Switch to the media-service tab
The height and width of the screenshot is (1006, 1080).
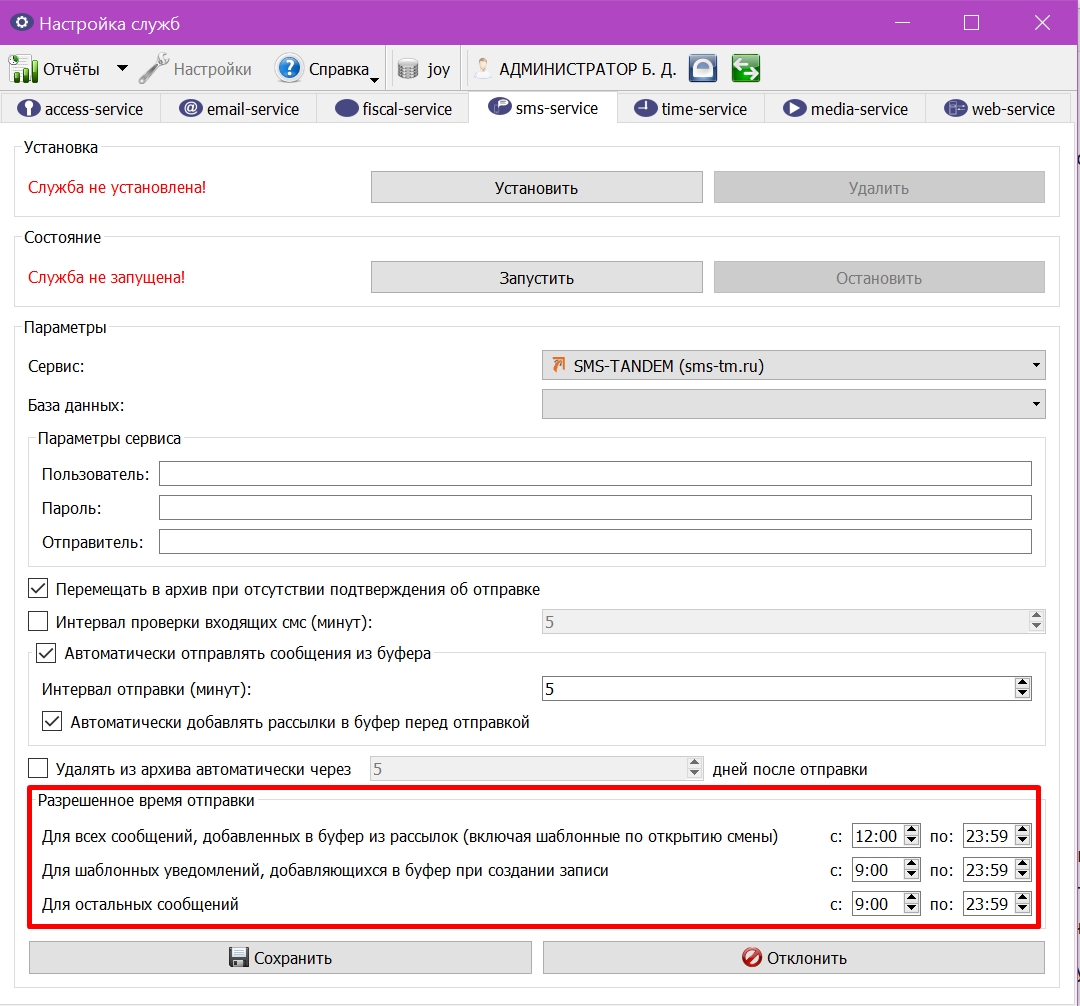click(845, 109)
